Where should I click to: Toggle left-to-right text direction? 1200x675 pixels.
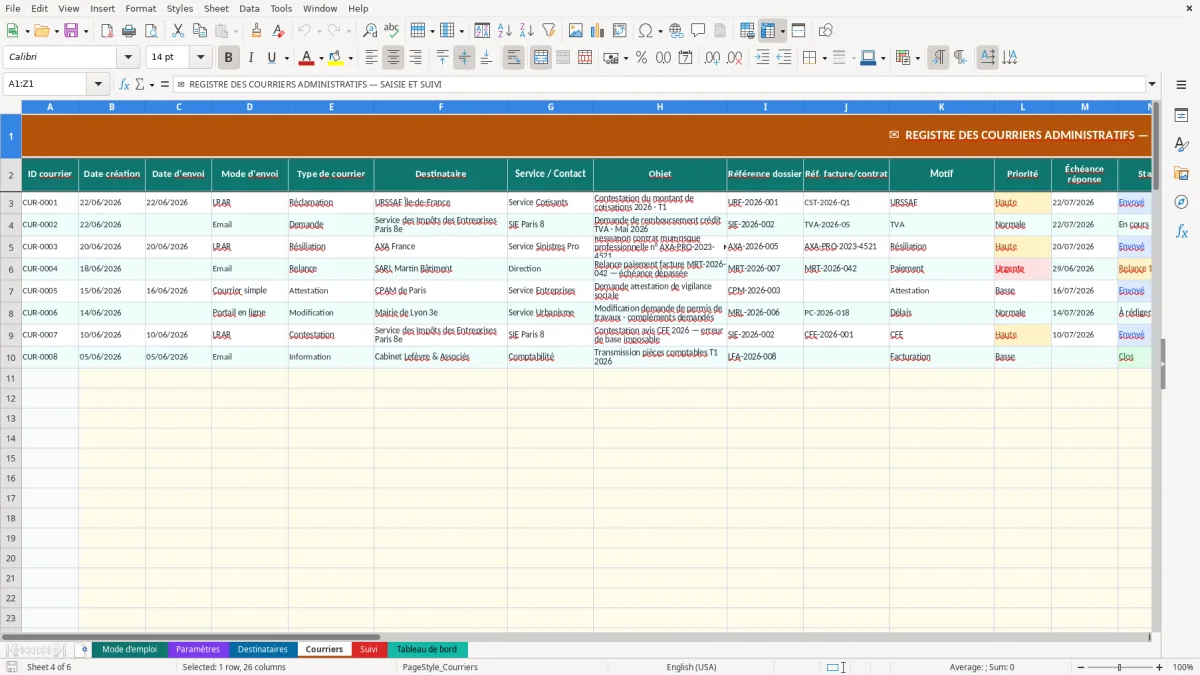coord(938,58)
